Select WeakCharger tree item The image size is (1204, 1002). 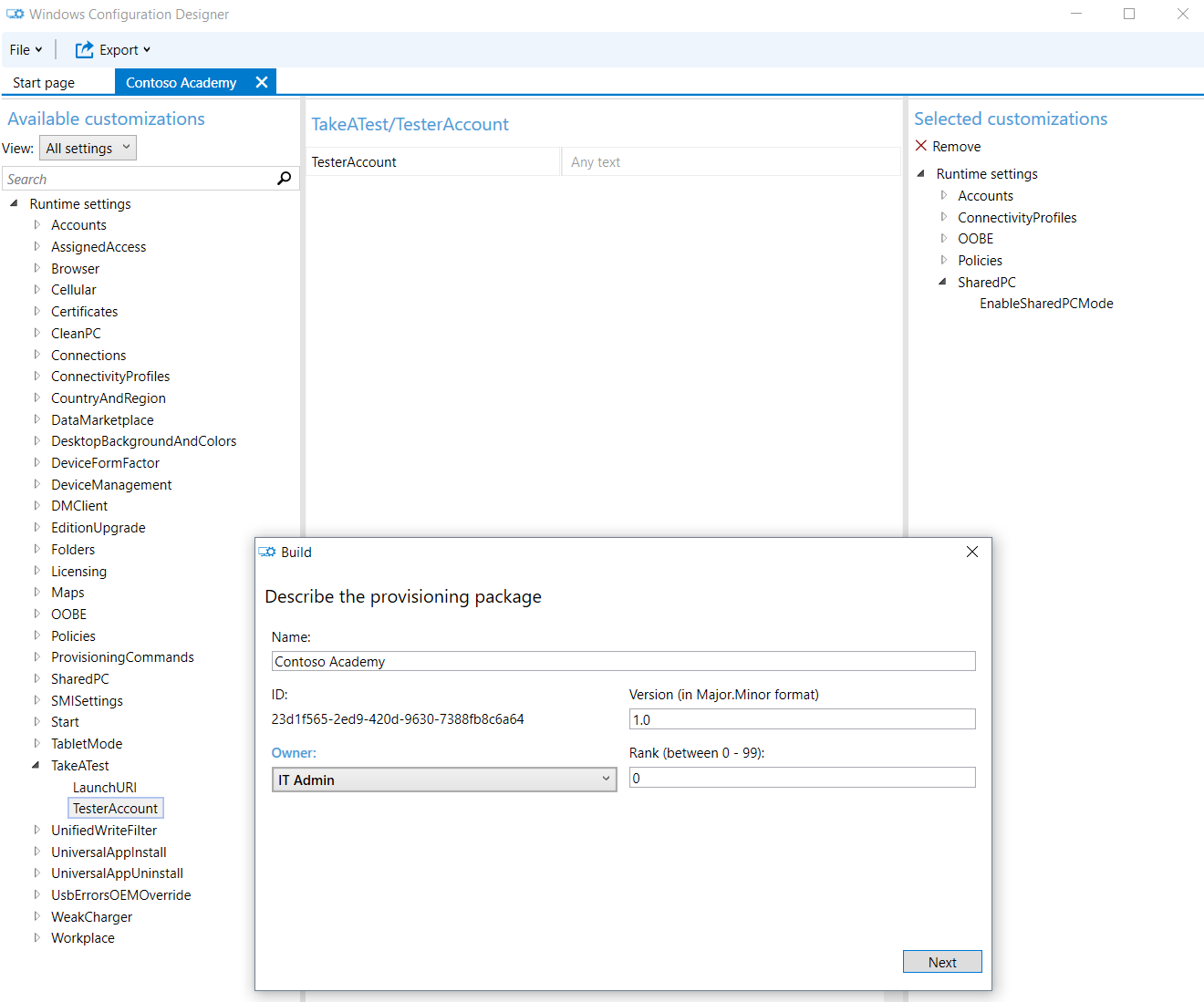point(91,917)
